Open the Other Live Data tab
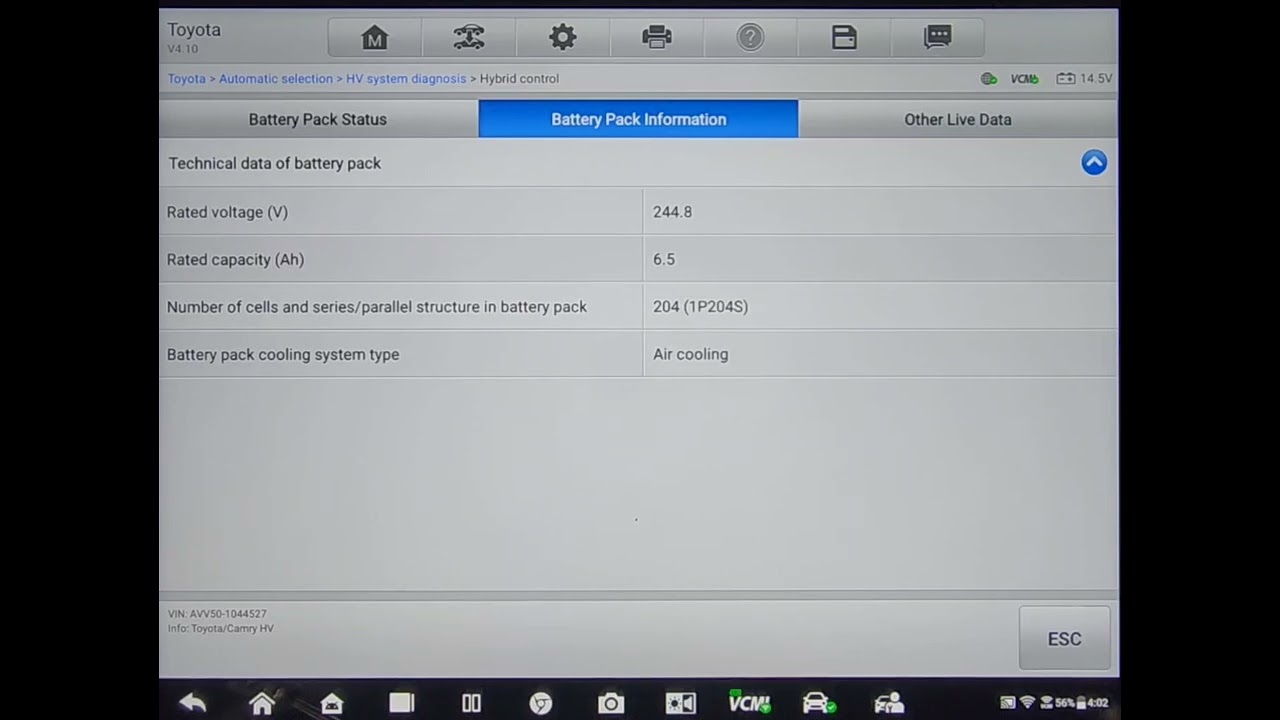The image size is (1280, 720). click(958, 119)
